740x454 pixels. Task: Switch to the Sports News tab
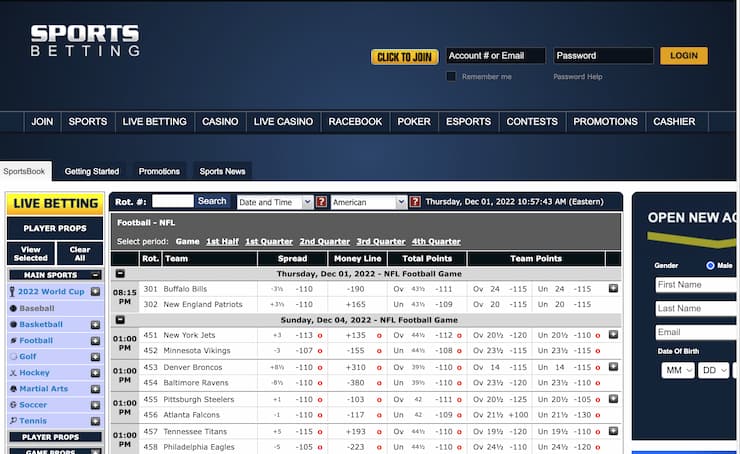pos(222,171)
